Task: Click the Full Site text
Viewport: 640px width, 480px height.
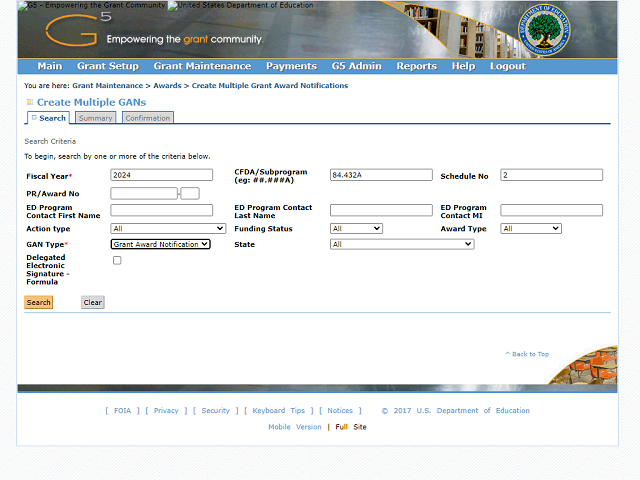Action: tap(351, 427)
